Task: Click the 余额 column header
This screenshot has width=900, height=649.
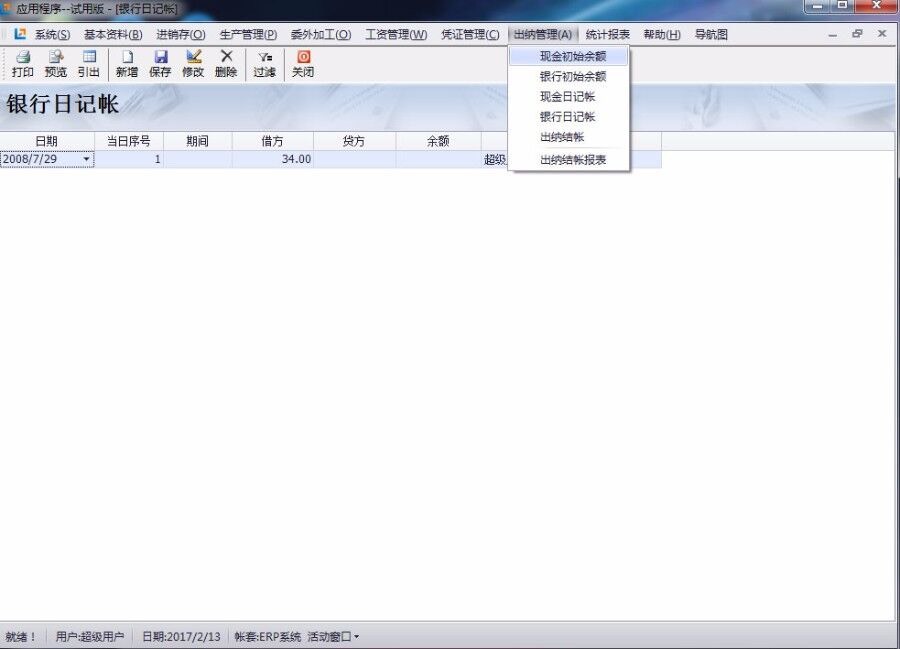Action: click(438, 141)
